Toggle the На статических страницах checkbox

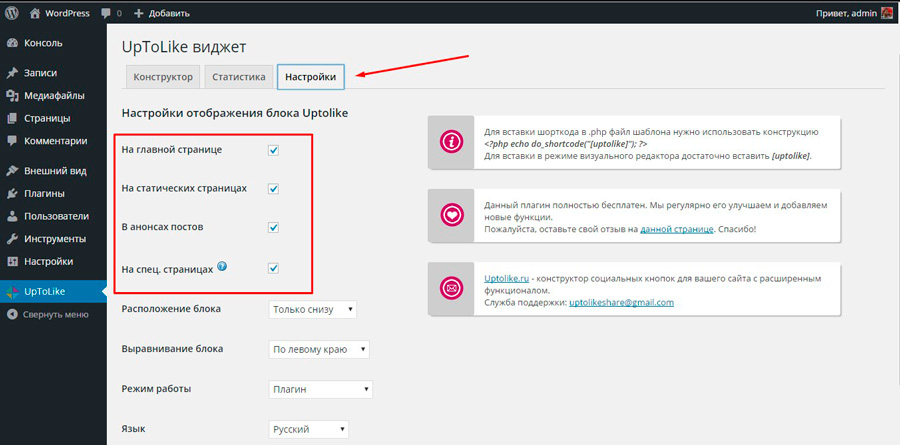coord(274,189)
